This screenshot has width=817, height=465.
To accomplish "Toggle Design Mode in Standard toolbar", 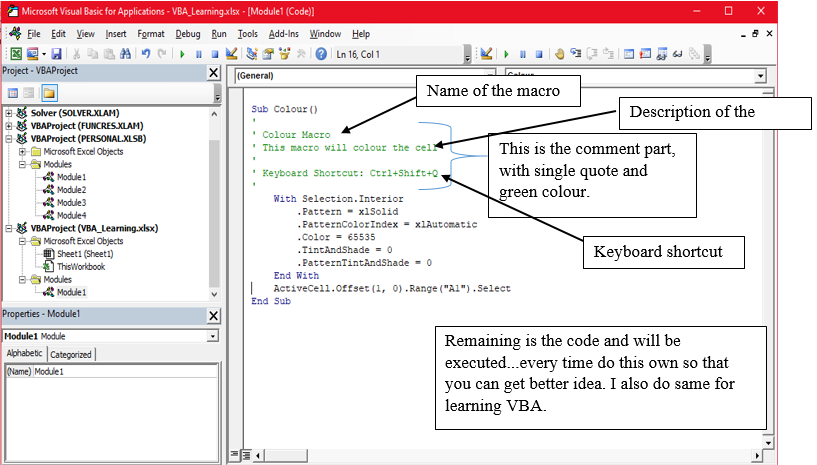I will coord(231,54).
